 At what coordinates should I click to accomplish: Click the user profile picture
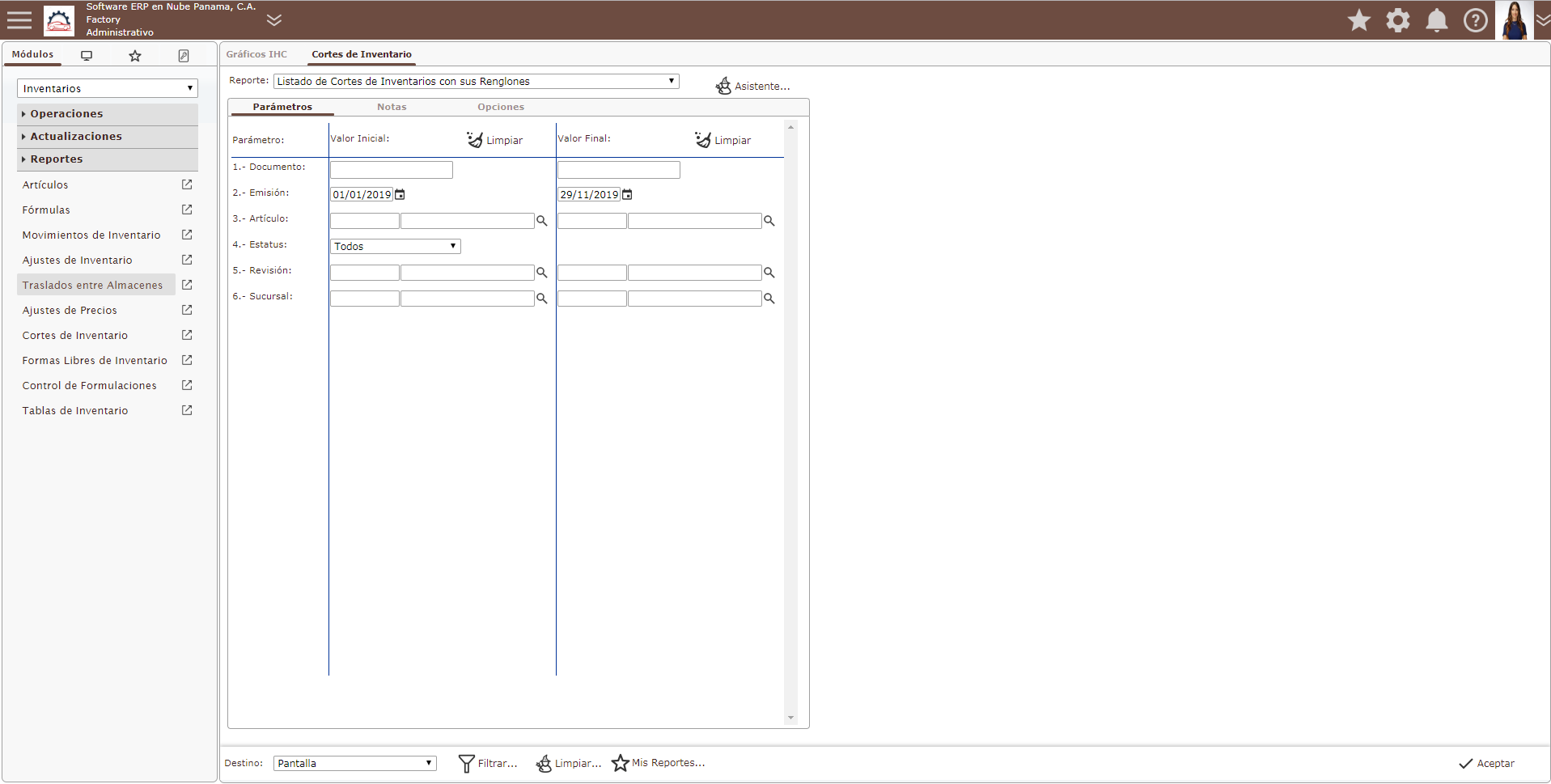coord(1514,20)
